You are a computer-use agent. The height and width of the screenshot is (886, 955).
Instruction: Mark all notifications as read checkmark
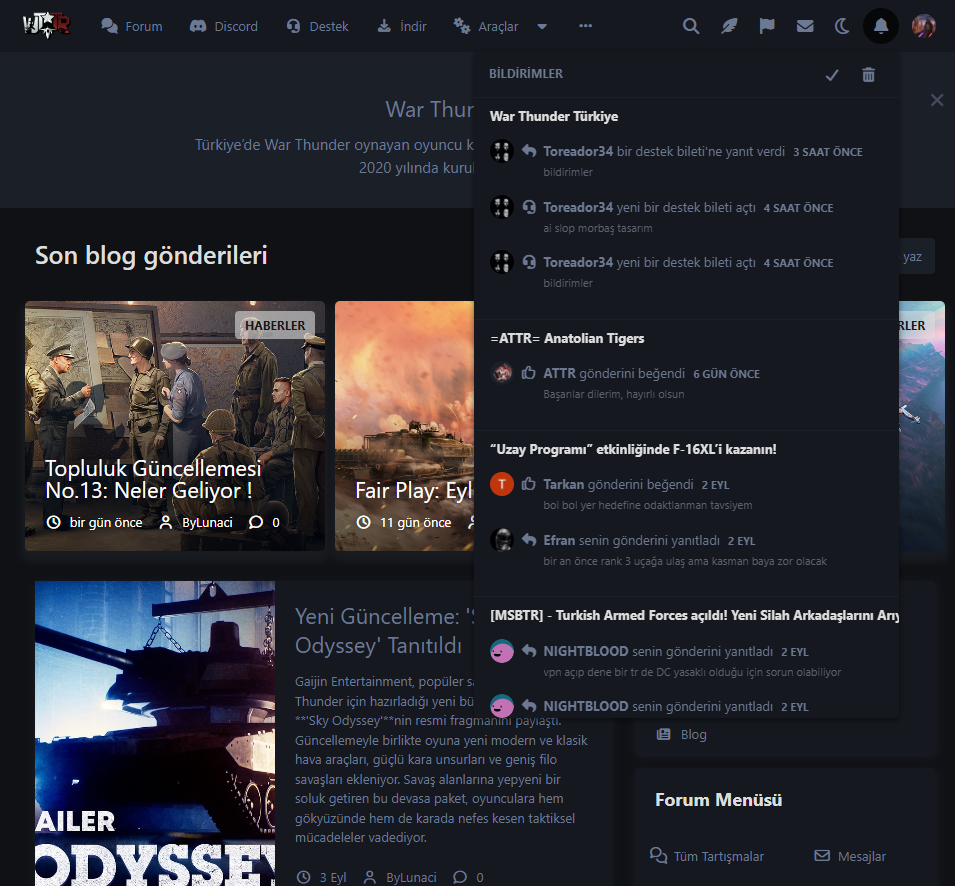coord(832,75)
